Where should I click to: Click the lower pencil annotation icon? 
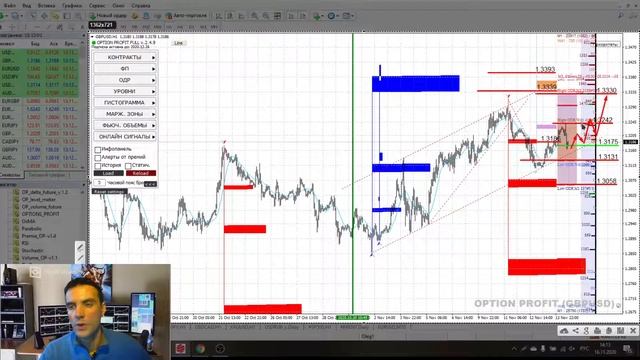pyautogui.click(x=80, y=258)
